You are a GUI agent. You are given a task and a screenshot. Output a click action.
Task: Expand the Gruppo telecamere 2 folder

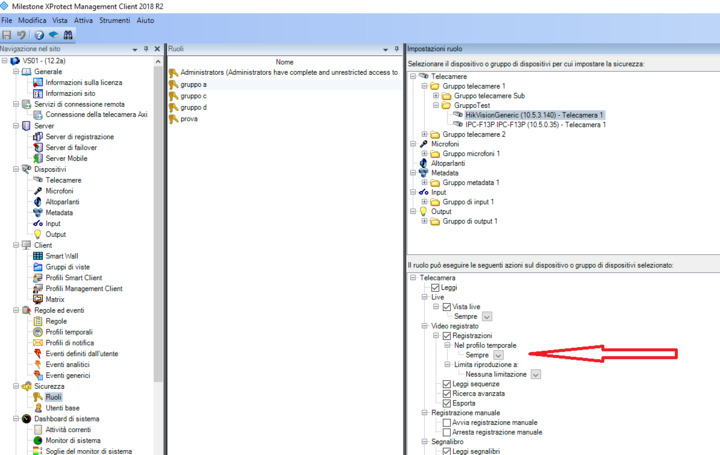coord(424,134)
